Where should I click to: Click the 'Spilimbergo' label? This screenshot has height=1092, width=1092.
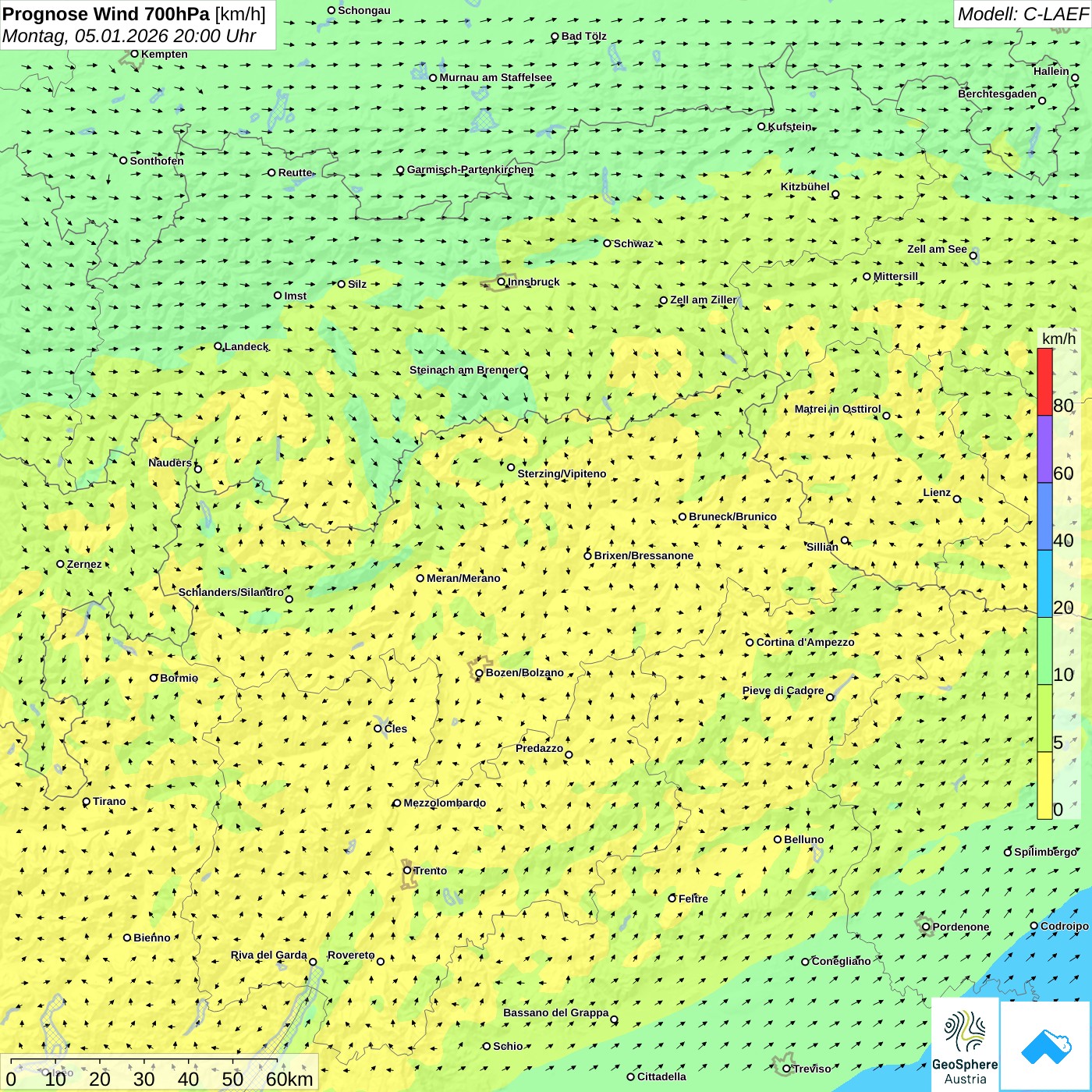pos(1045,852)
